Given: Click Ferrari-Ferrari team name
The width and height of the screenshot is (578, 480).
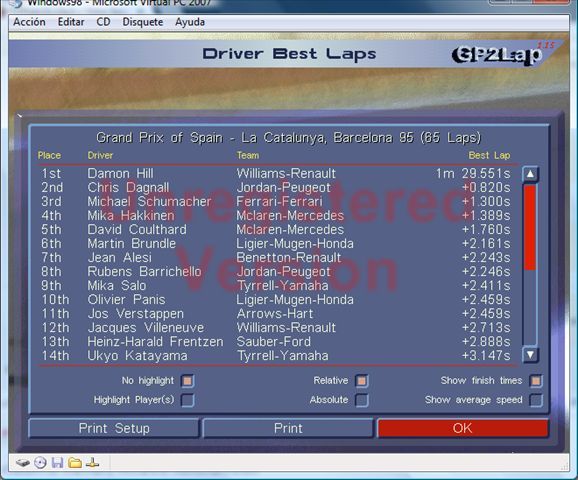Looking at the screenshot, I should coord(279,201).
